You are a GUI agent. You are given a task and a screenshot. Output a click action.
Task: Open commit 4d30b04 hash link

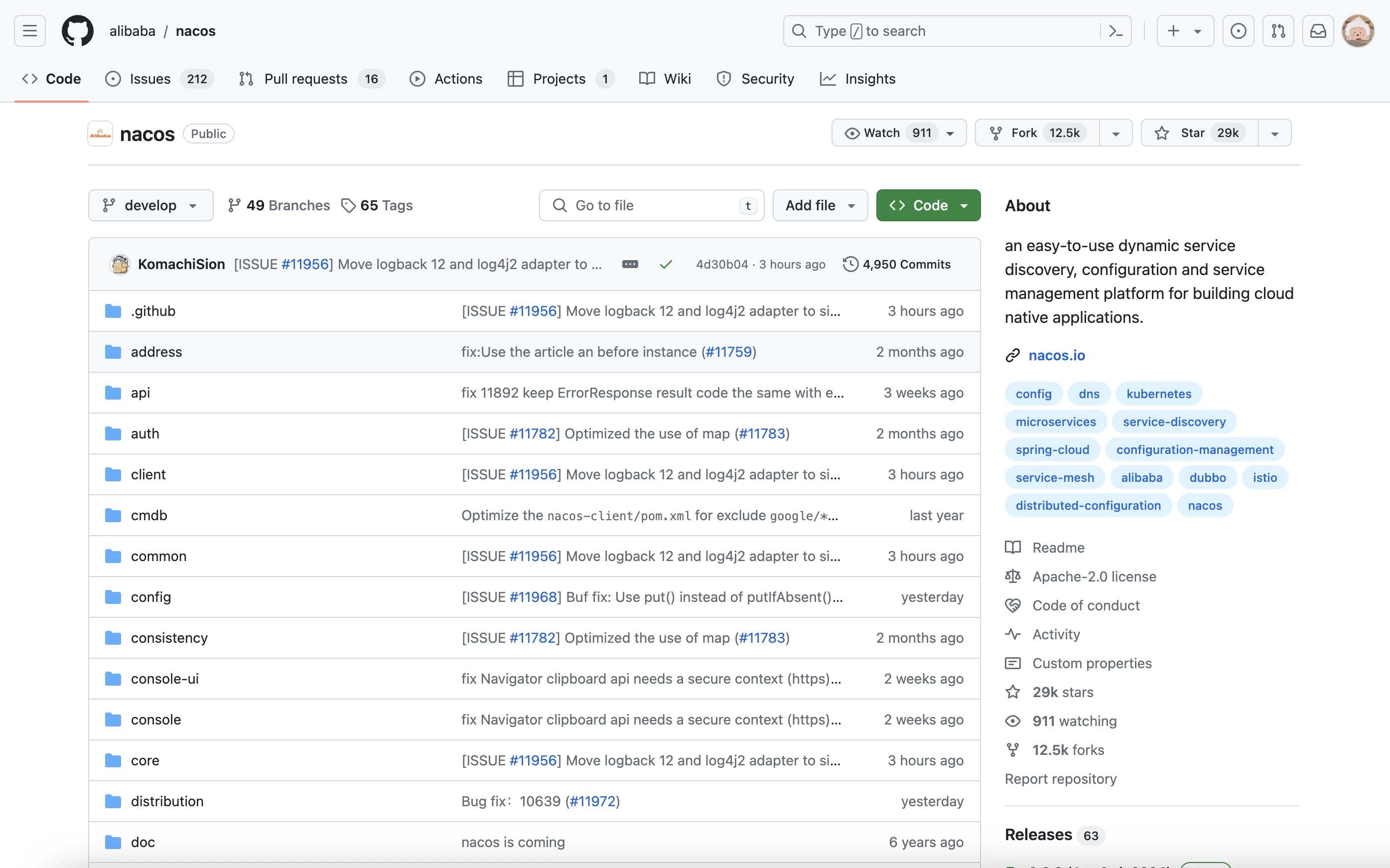(x=721, y=264)
